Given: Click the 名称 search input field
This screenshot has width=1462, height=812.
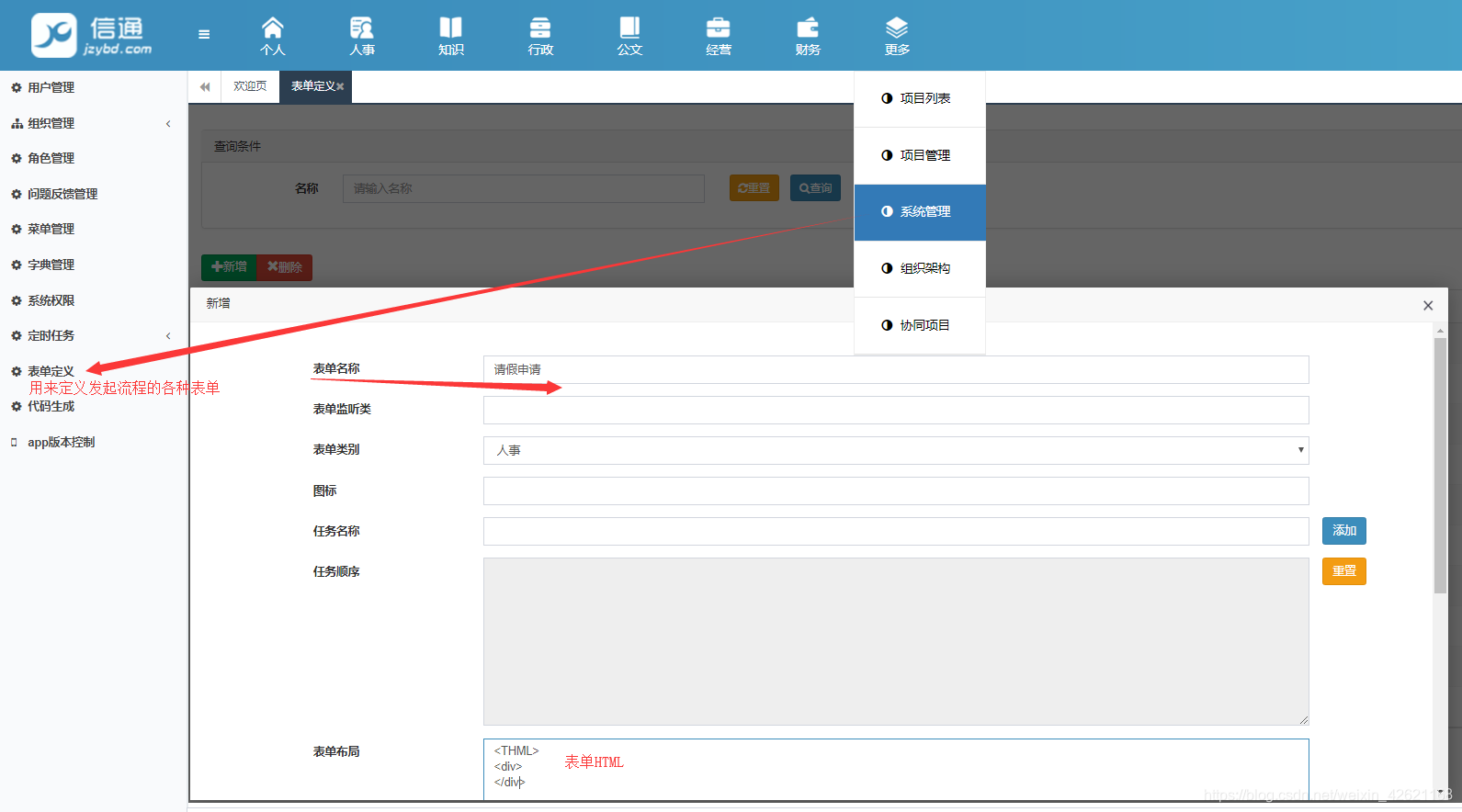Looking at the screenshot, I should pos(524,188).
